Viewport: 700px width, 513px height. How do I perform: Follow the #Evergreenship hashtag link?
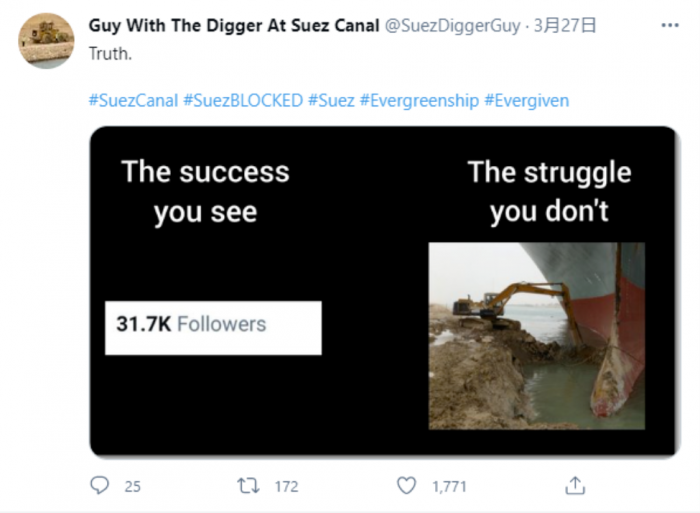(x=419, y=101)
